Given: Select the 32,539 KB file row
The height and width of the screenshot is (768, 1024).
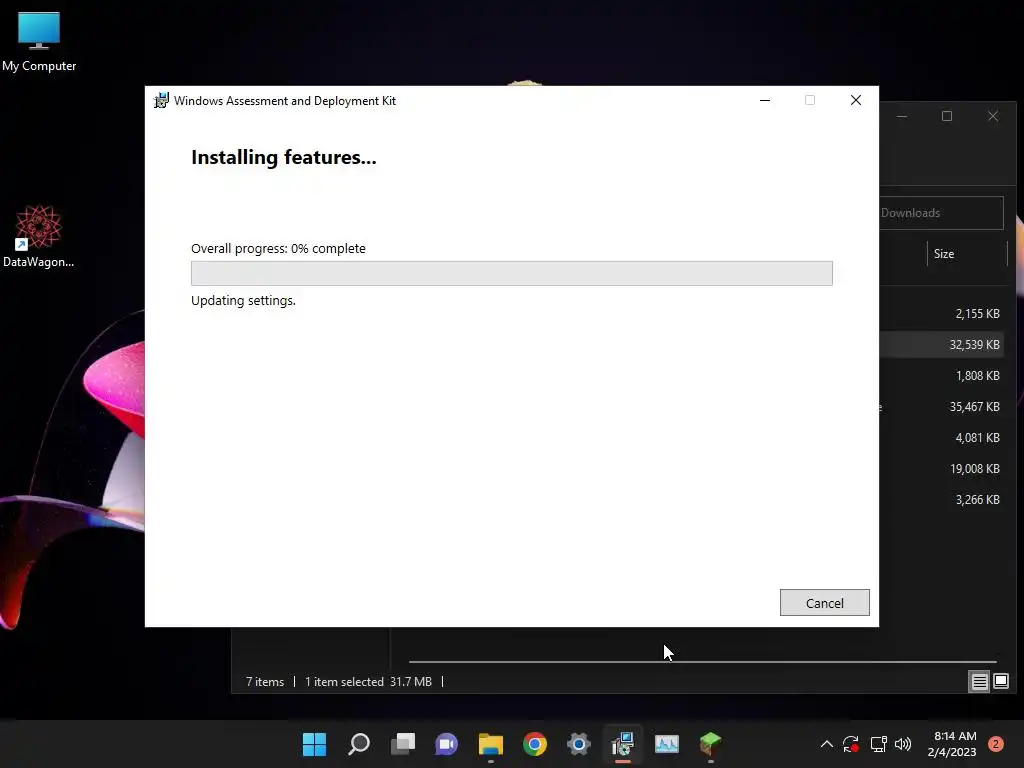Looking at the screenshot, I should [x=942, y=344].
